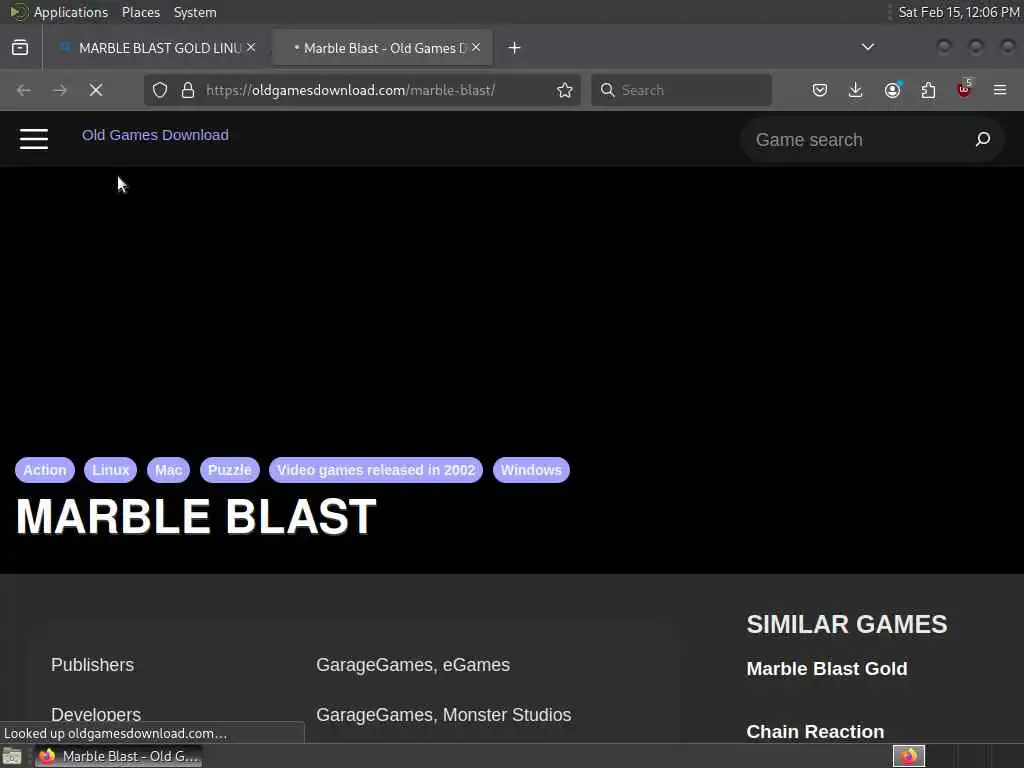This screenshot has width=1024, height=768.
Task: View site security padlock info
Action: (x=188, y=90)
